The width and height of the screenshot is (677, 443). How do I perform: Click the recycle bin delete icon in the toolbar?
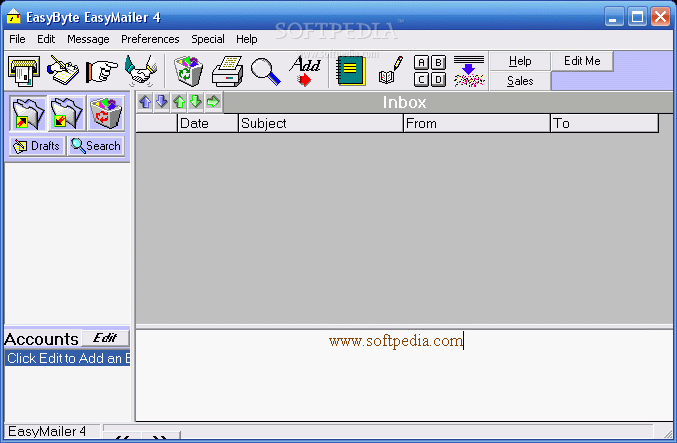click(x=189, y=71)
